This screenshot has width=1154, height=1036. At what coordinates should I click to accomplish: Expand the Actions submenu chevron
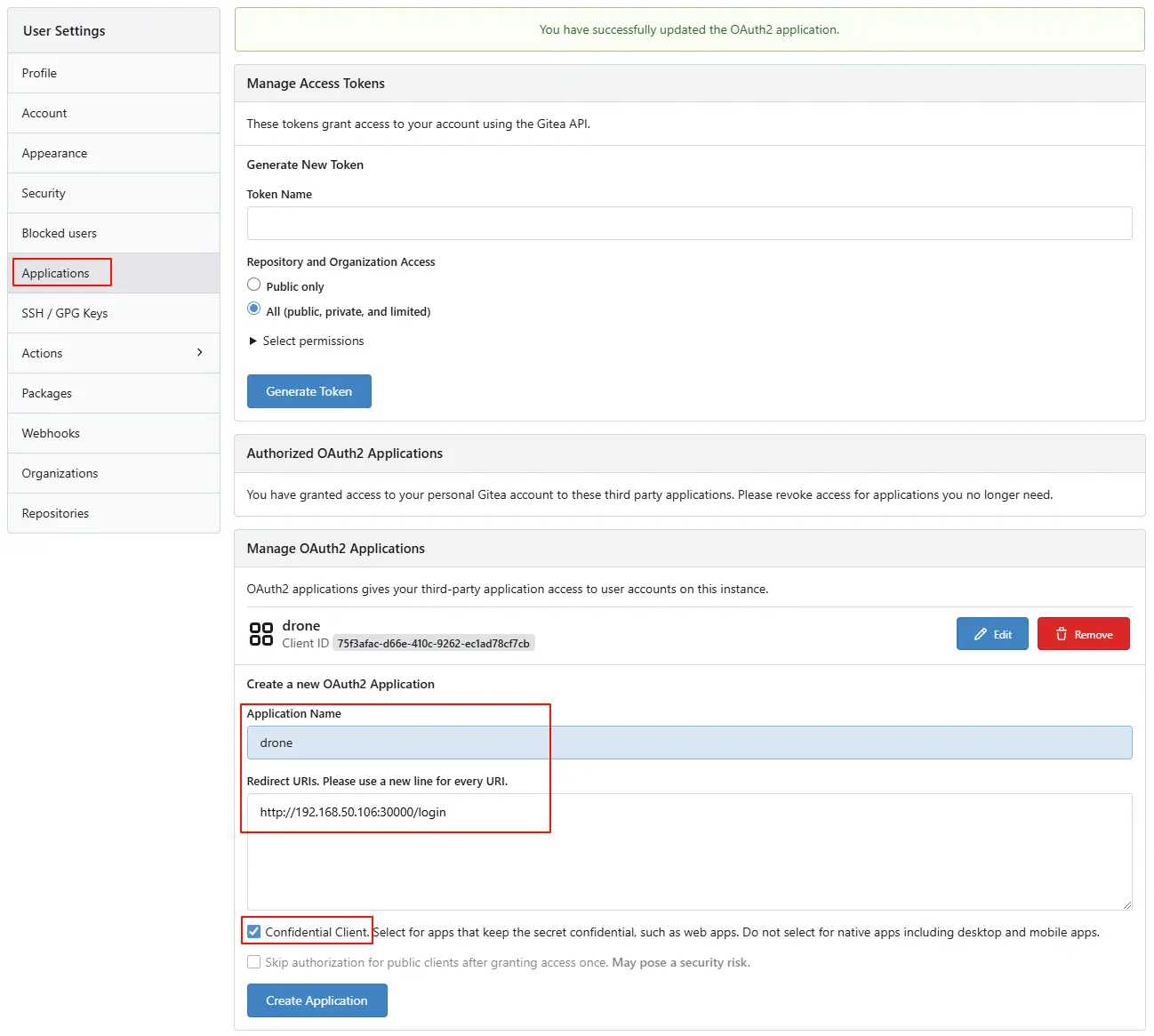pyautogui.click(x=199, y=352)
